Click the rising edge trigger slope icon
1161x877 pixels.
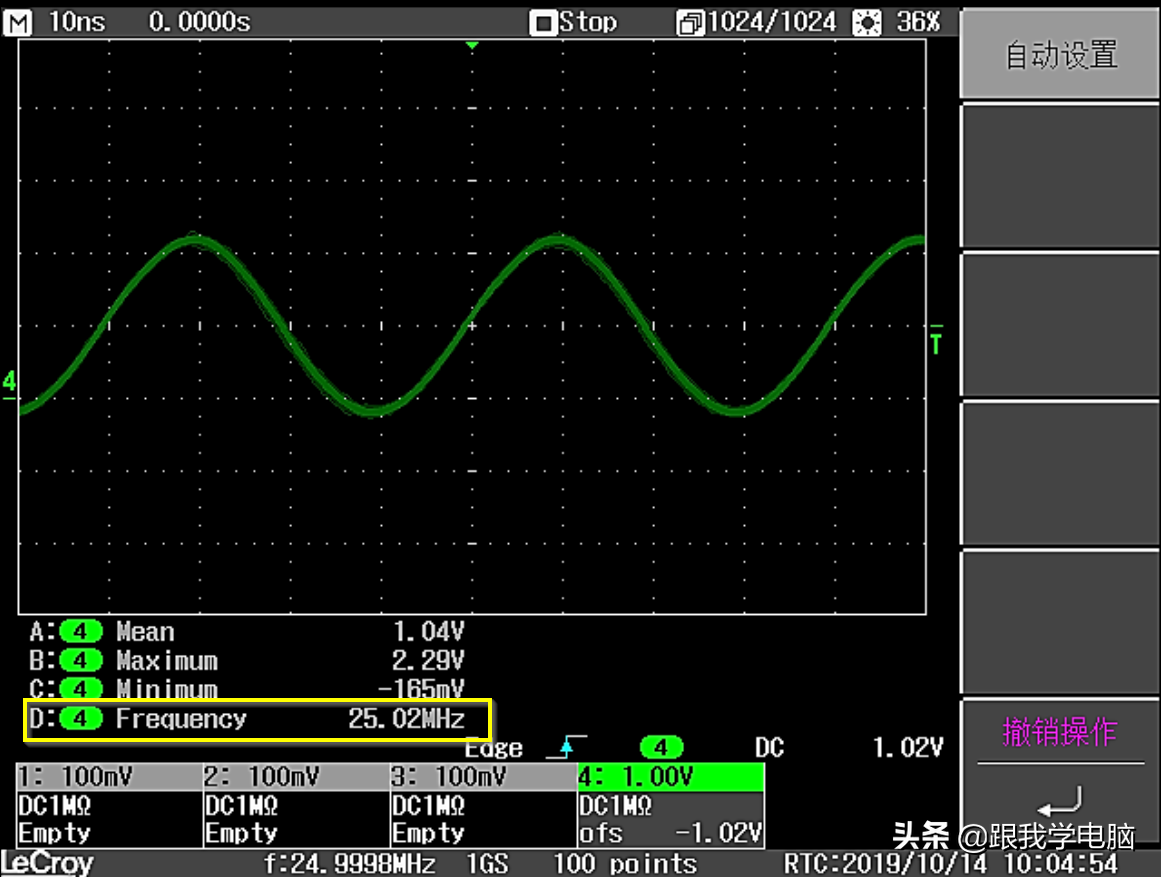[x=566, y=747]
